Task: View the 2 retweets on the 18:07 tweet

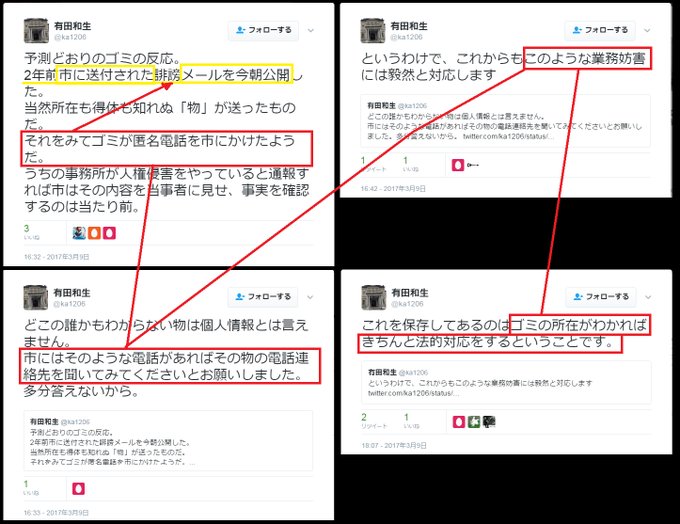Action: tap(373, 421)
